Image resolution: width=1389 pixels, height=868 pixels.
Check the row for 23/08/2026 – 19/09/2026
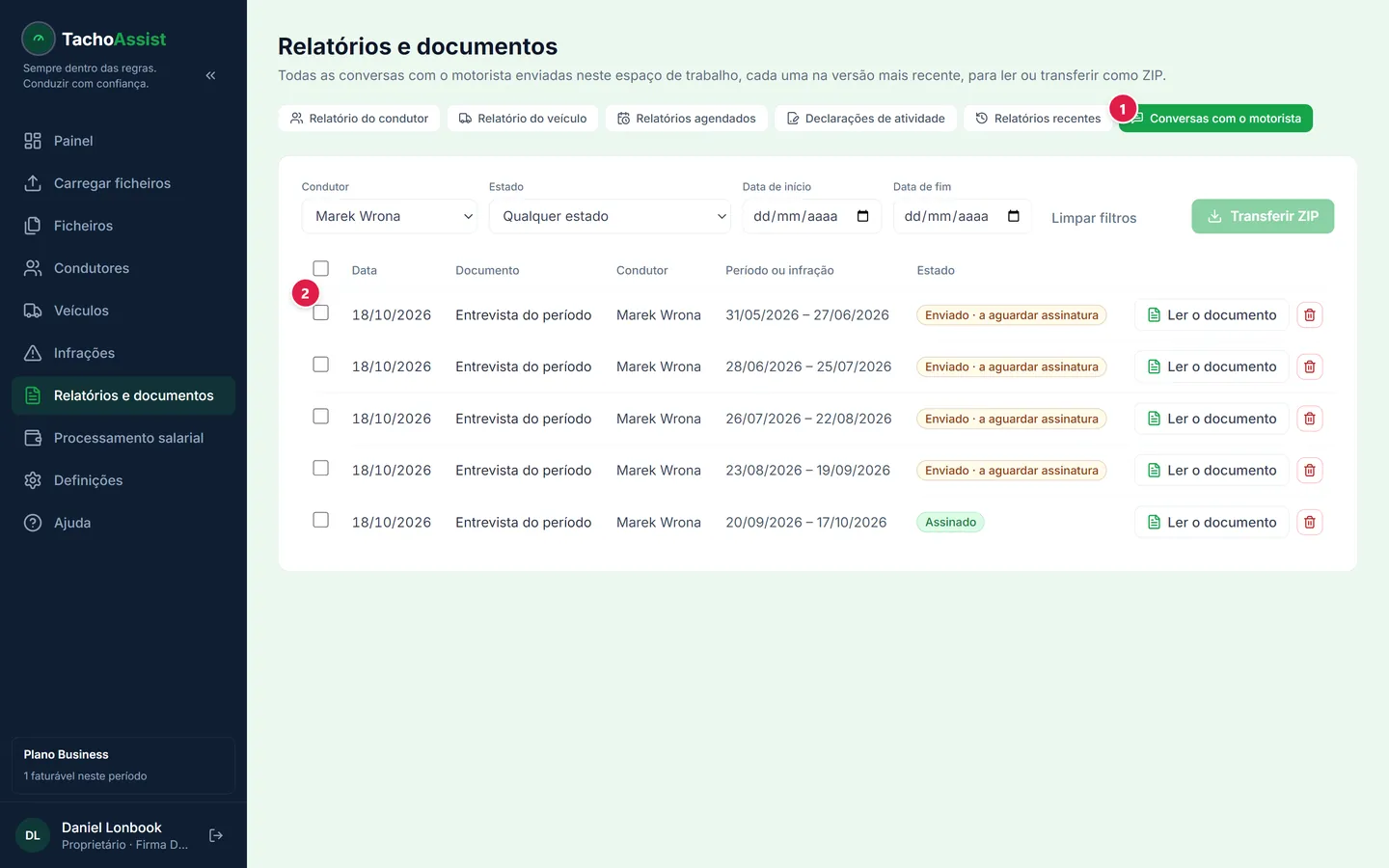[321, 468]
